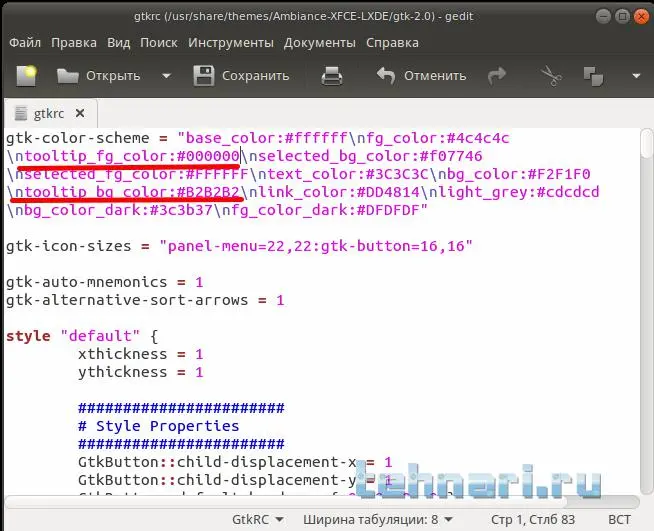Minimize the gedit window

[x=603, y=17]
